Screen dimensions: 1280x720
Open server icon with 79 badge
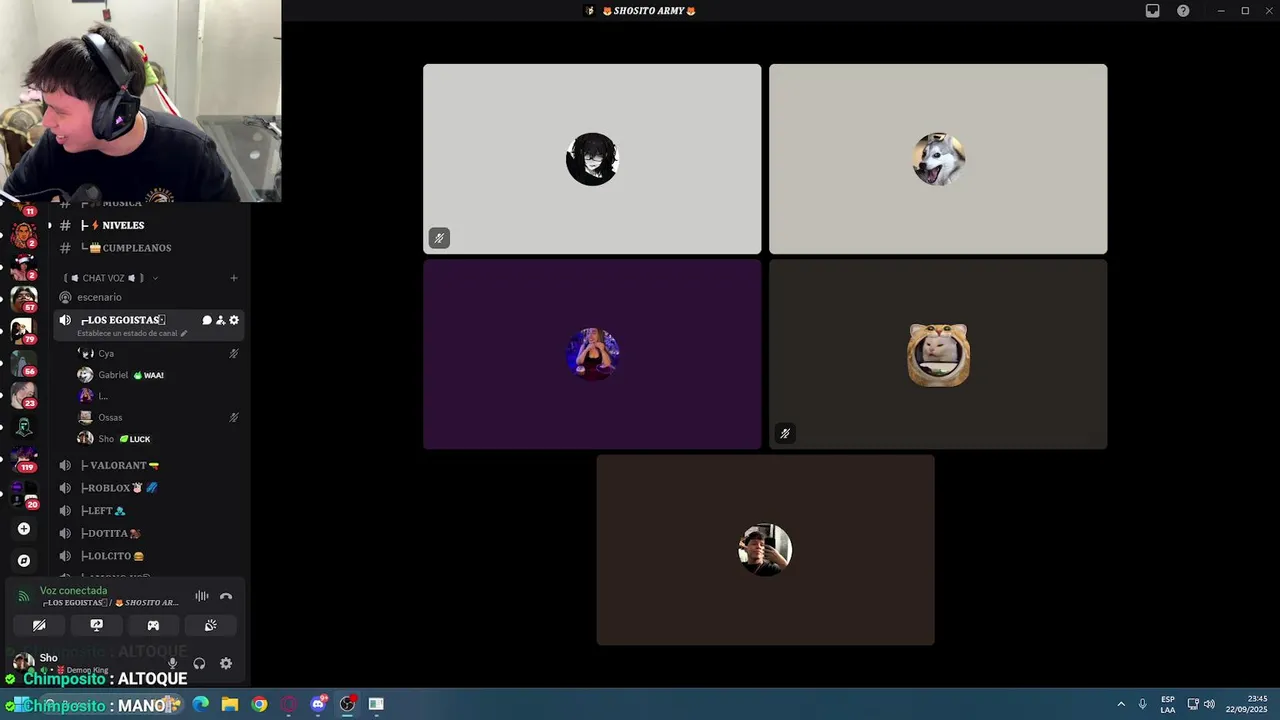click(x=24, y=330)
